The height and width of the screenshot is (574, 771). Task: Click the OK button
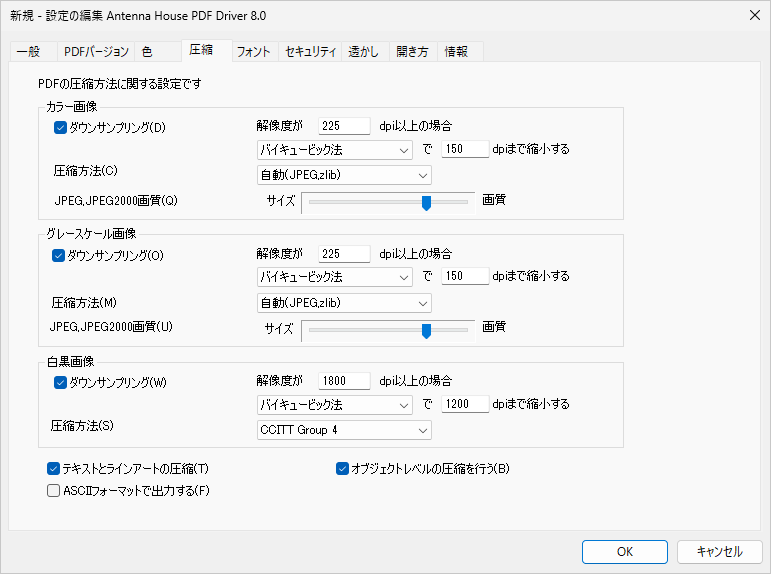pyautogui.click(x=624, y=551)
